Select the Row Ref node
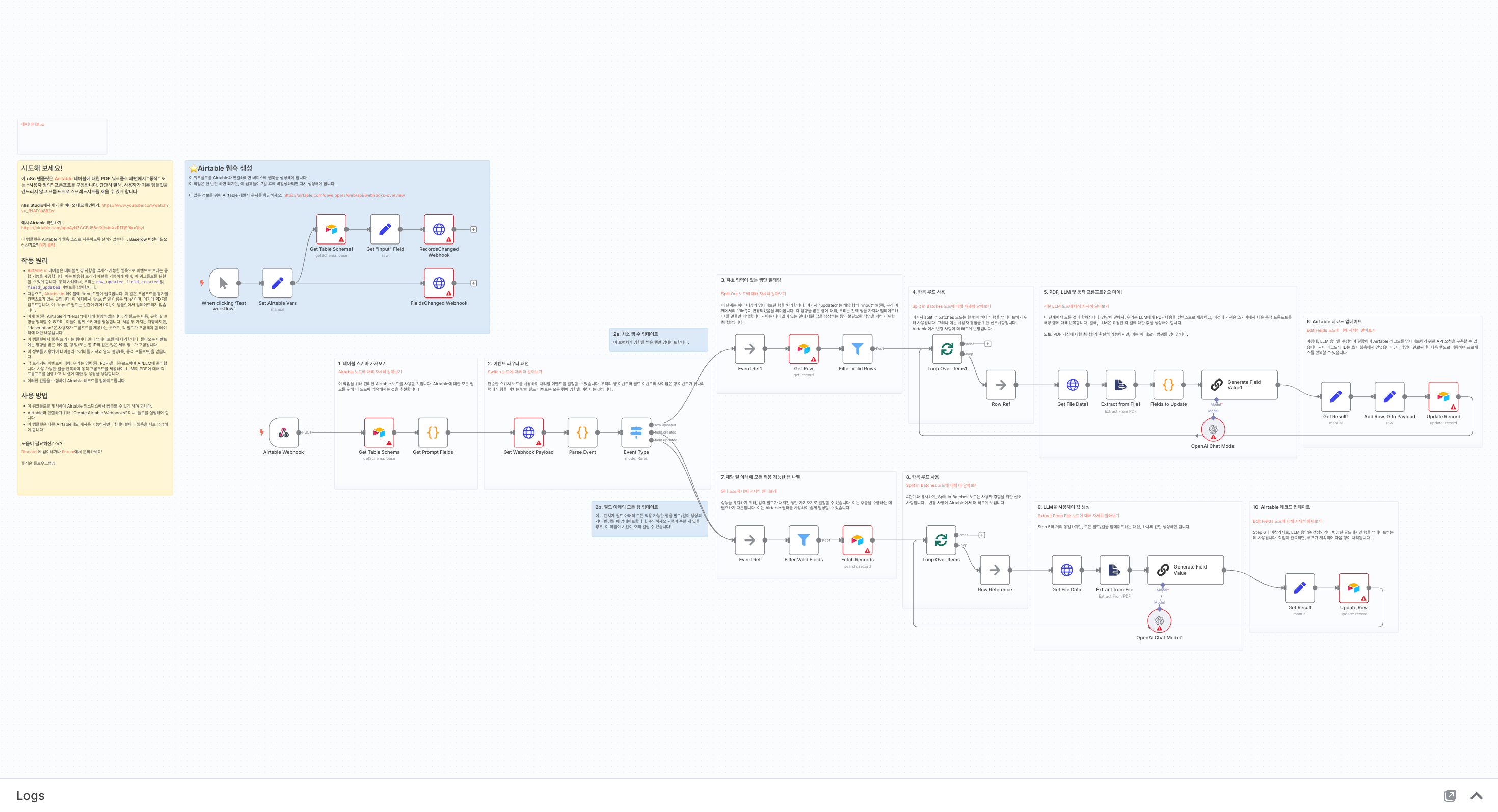Screen dimensions: 1498x812 point(1001,385)
